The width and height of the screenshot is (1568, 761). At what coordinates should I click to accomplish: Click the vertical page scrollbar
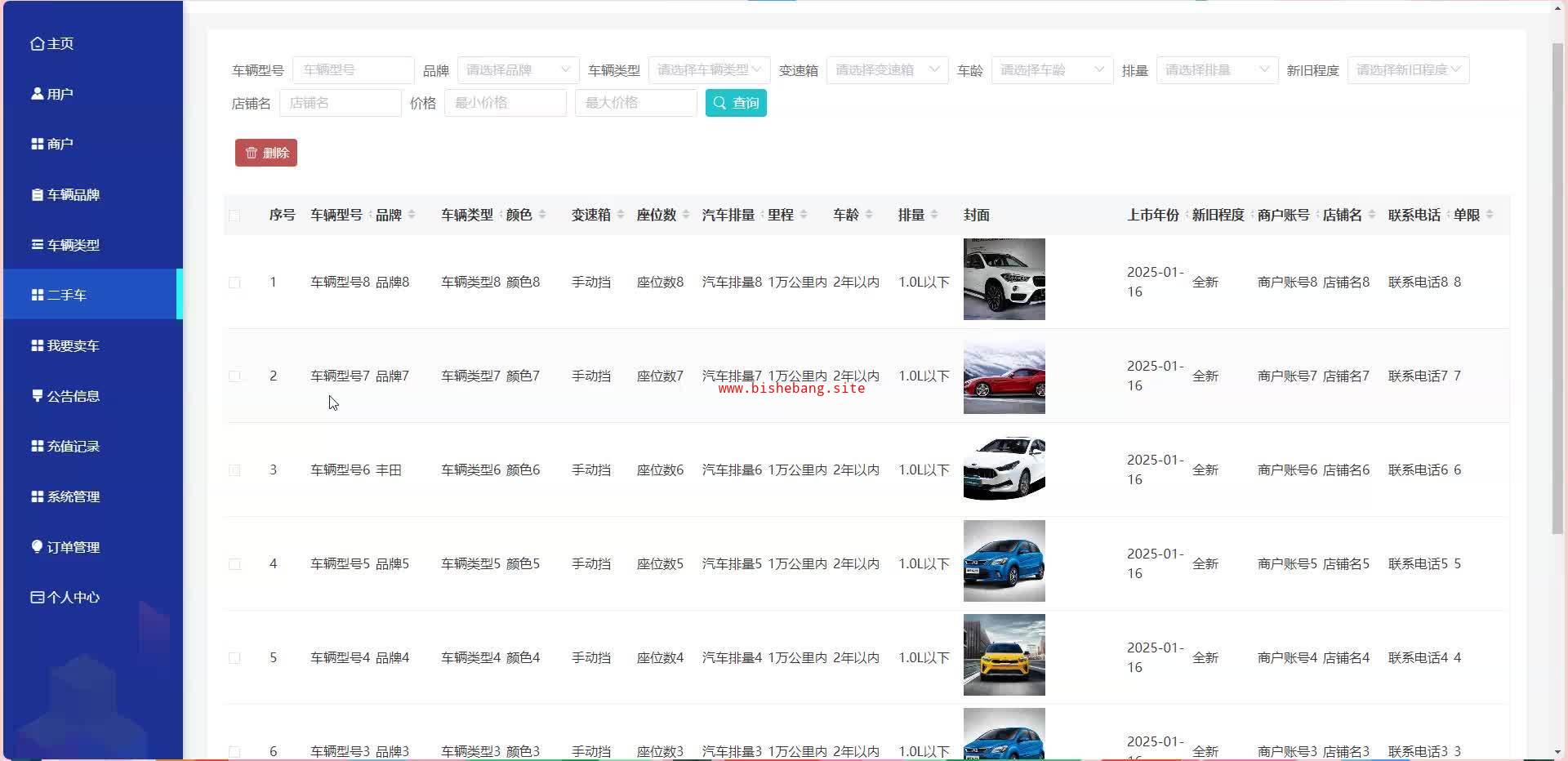[x=1557, y=286]
